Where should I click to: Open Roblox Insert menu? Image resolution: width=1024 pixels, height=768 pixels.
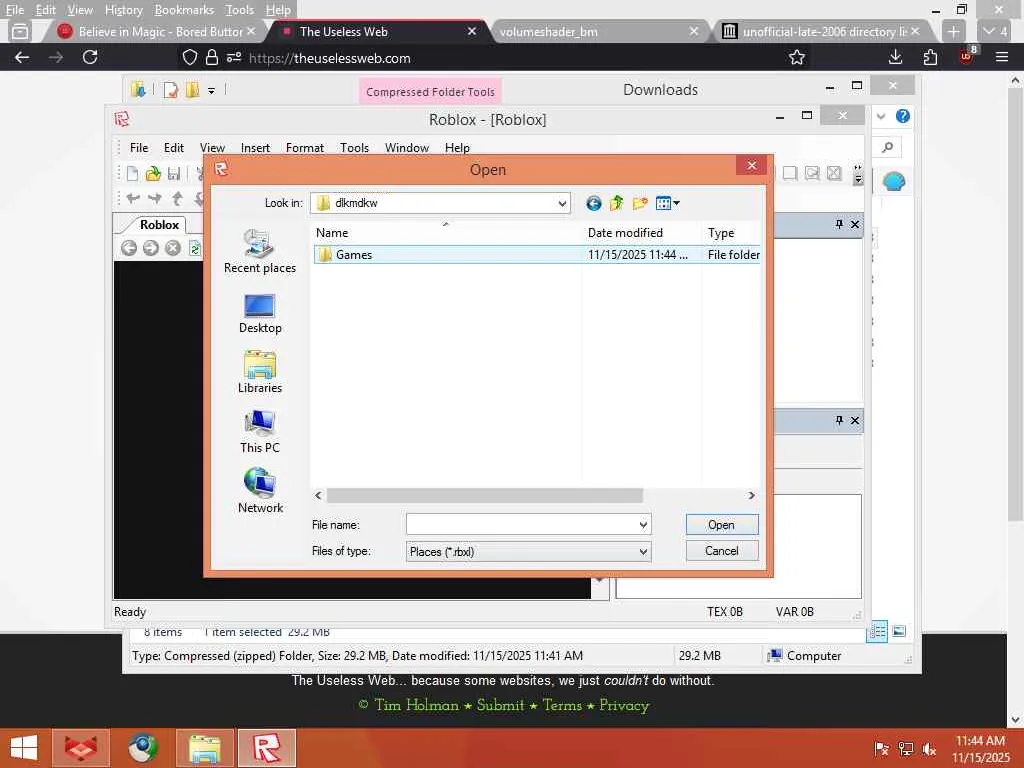[x=255, y=148]
